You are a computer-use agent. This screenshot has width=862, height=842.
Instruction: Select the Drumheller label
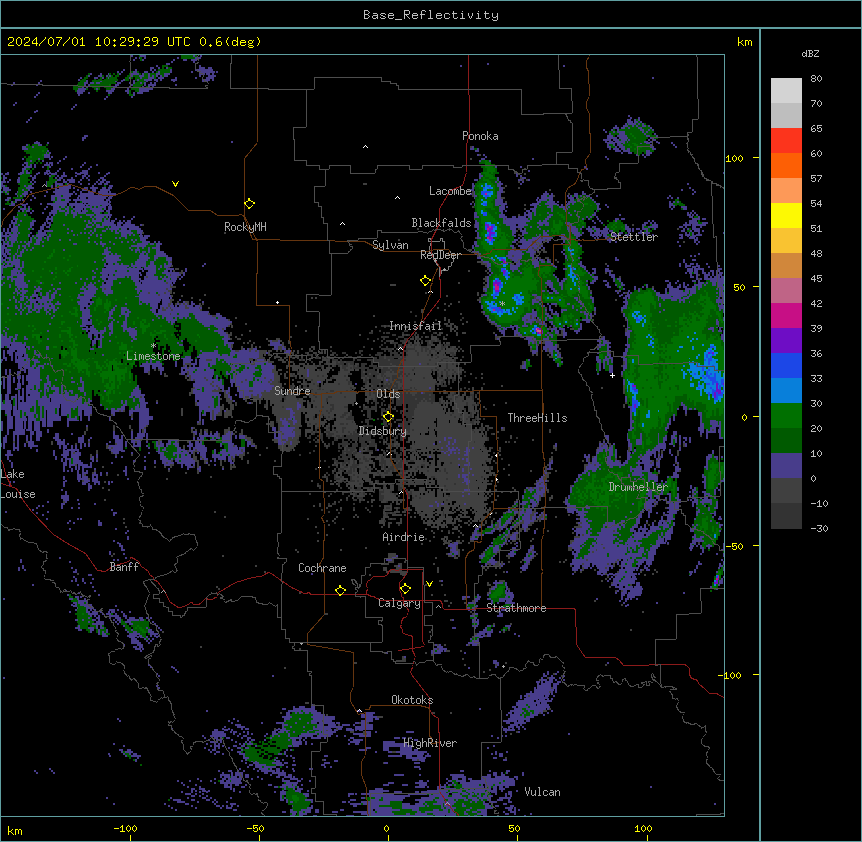(638, 487)
